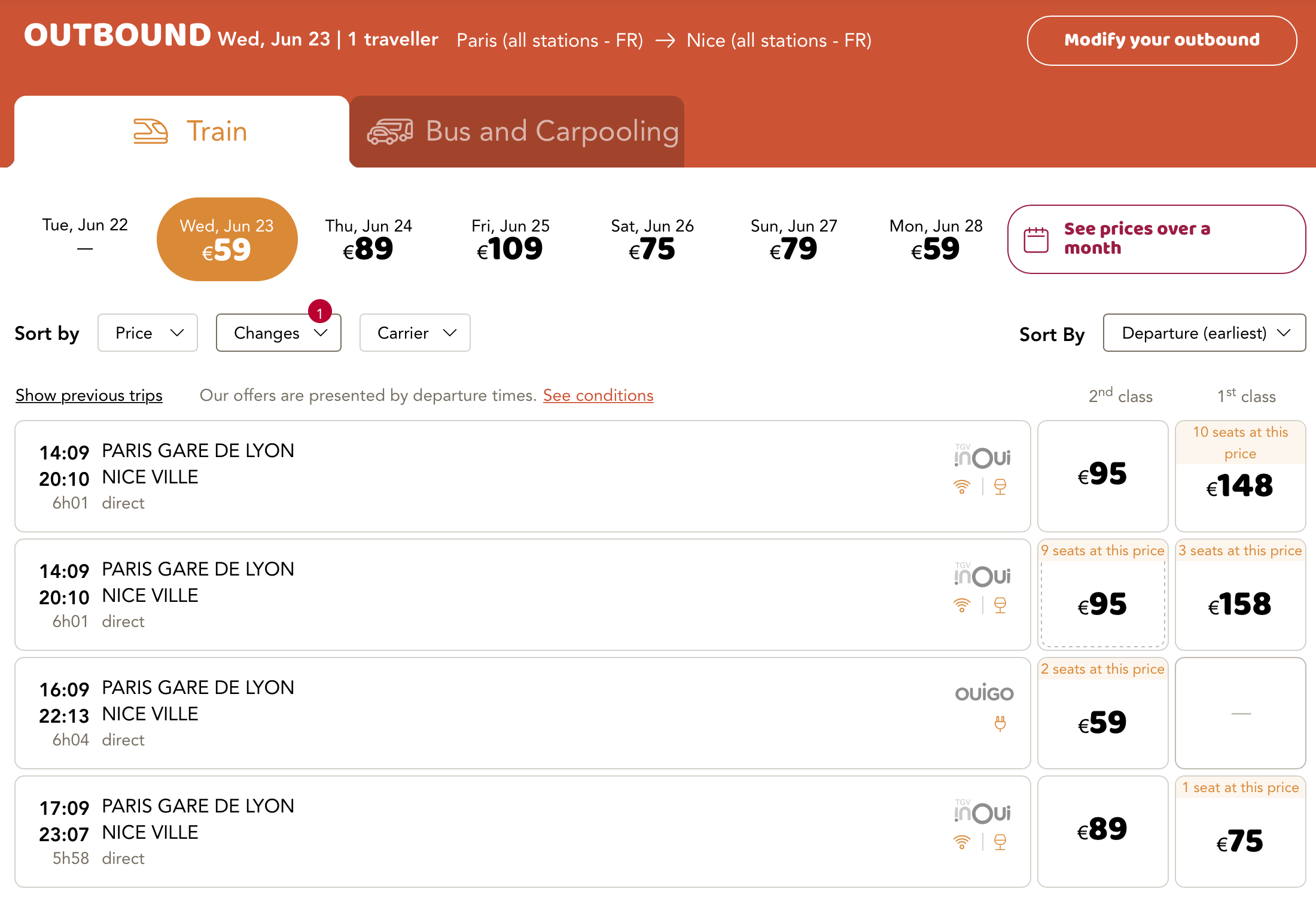Image resolution: width=1316 pixels, height=901 pixels.
Task: Open the Departure (earliest) sort dropdown
Action: (1204, 333)
